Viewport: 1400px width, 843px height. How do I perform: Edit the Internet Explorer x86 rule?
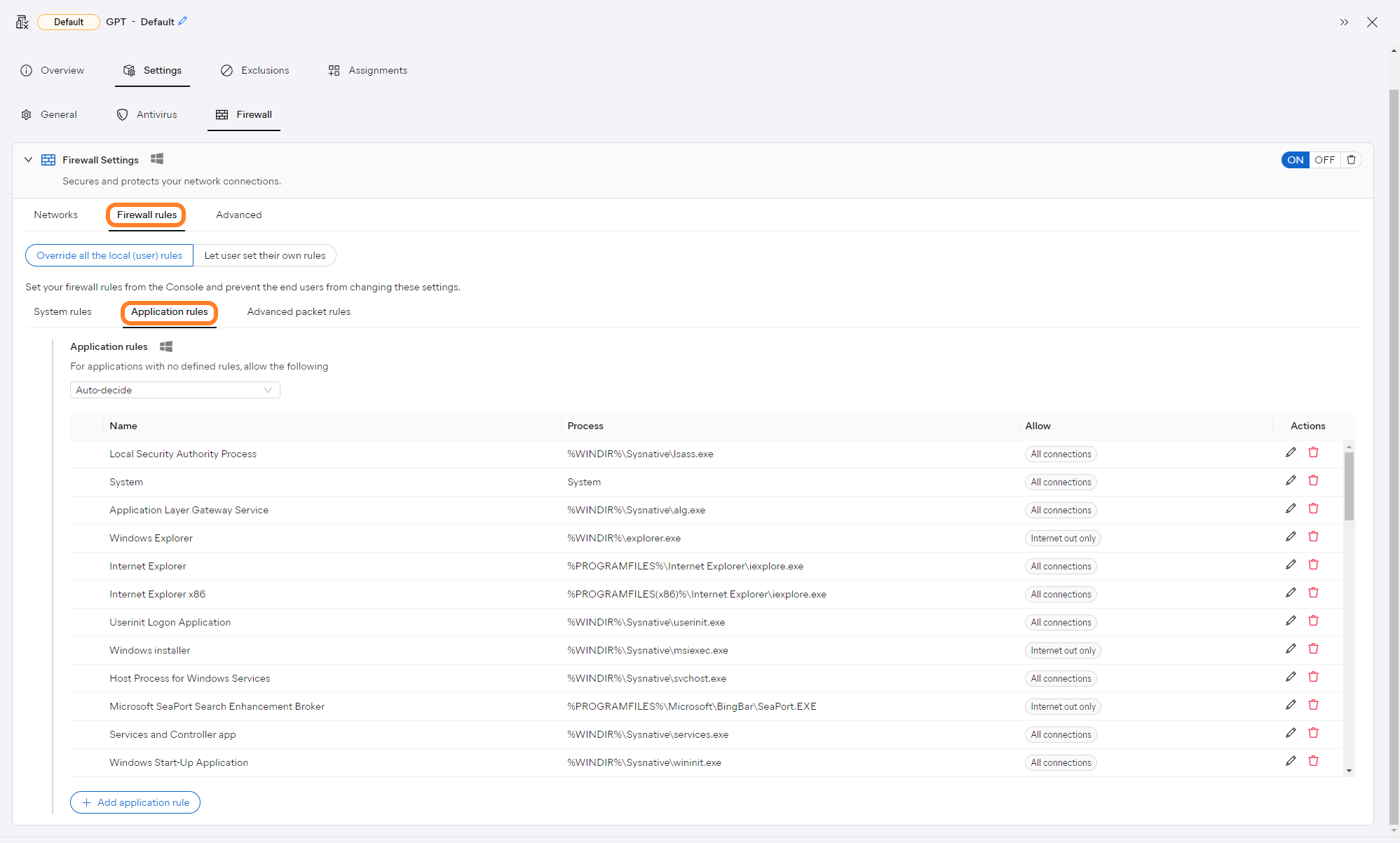click(1291, 593)
